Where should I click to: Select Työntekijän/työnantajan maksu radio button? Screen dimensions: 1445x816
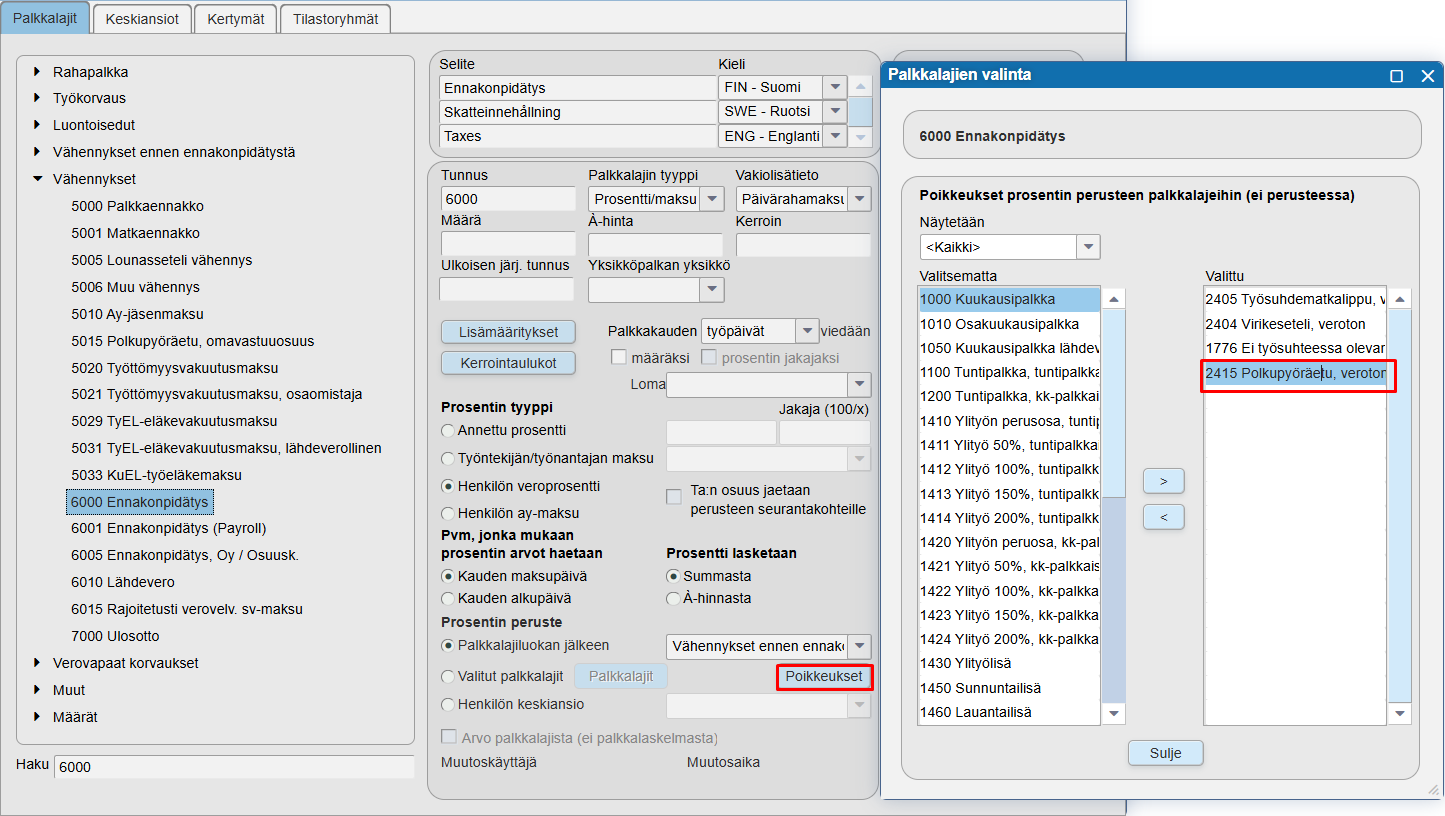447,459
